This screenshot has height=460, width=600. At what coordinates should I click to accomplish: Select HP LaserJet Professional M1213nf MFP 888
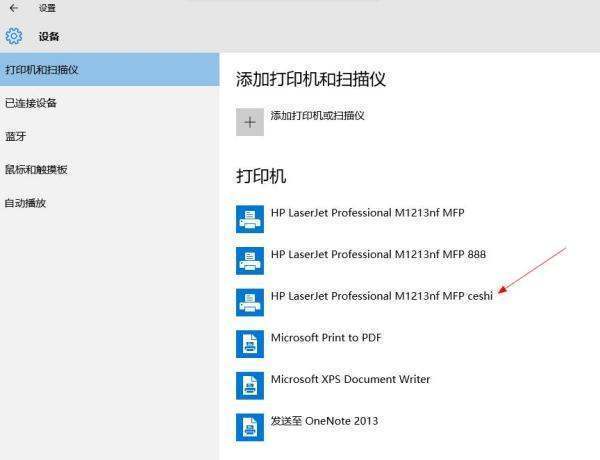point(378,254)
